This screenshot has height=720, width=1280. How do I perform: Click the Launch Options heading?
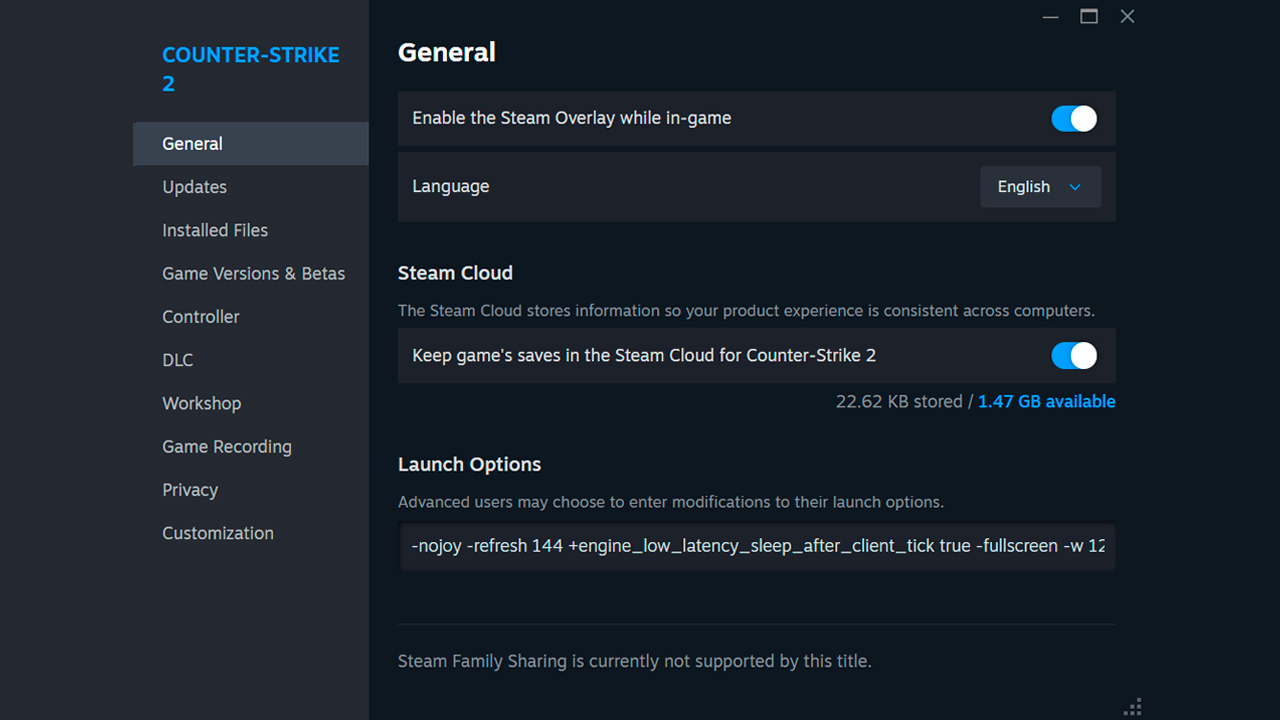point(469,465)
